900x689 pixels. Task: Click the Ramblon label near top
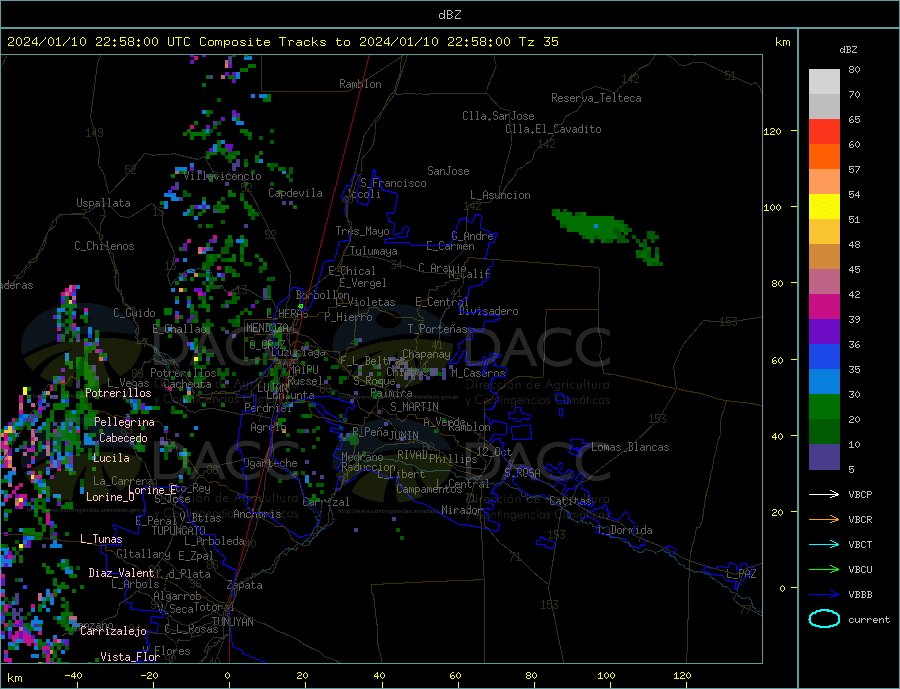(360, 84)
